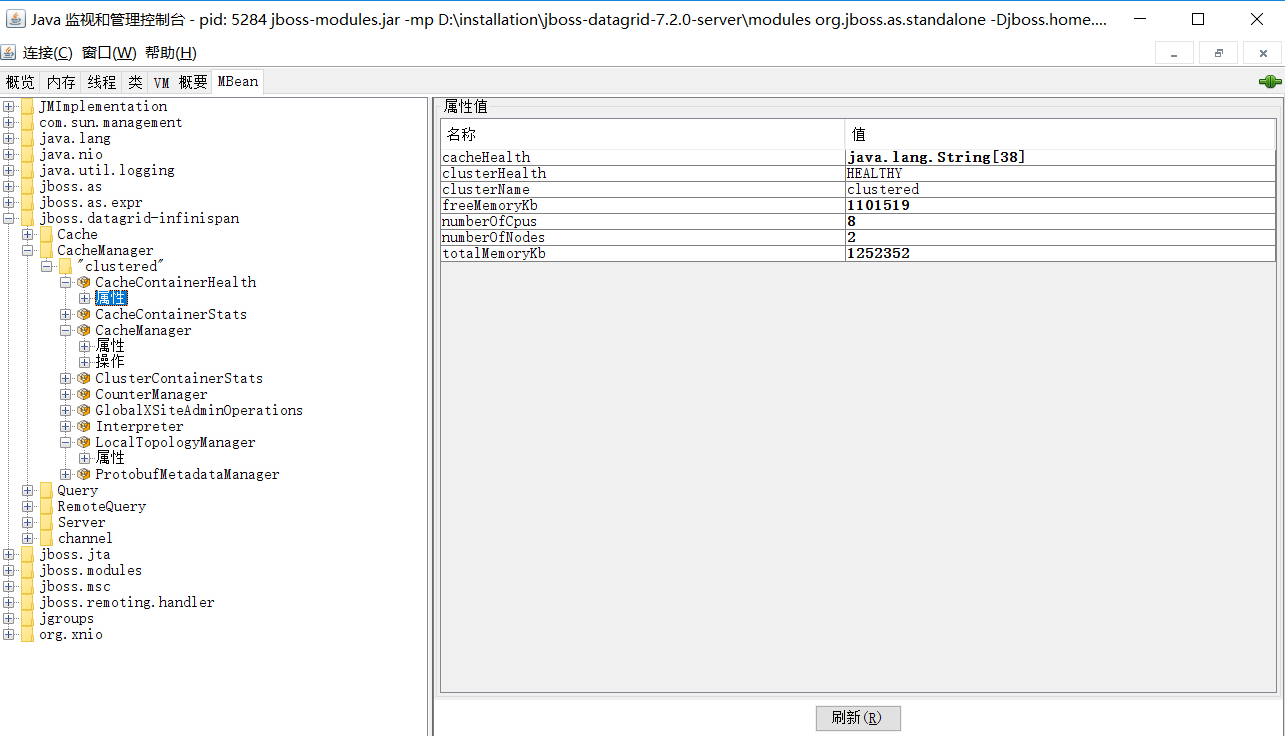
Task: Switch to the 类 tab
Action: click(x=135, y=82)
